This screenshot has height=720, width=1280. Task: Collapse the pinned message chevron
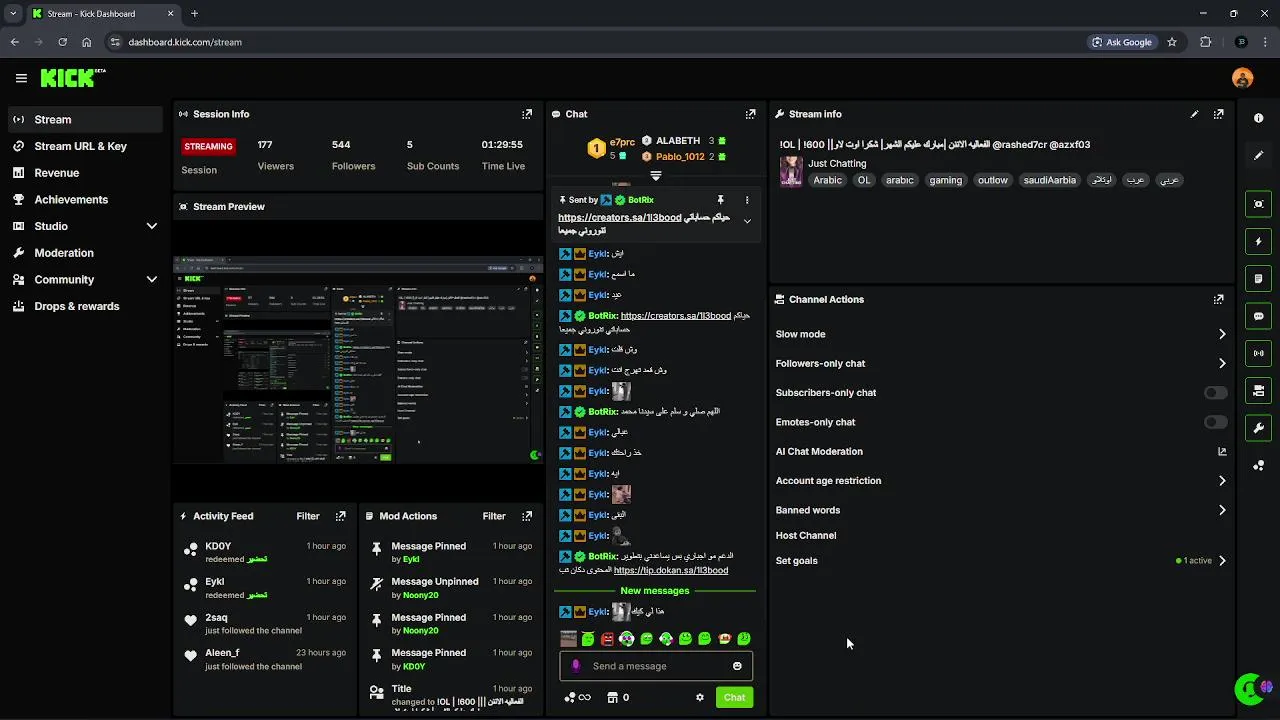(747, 221)
